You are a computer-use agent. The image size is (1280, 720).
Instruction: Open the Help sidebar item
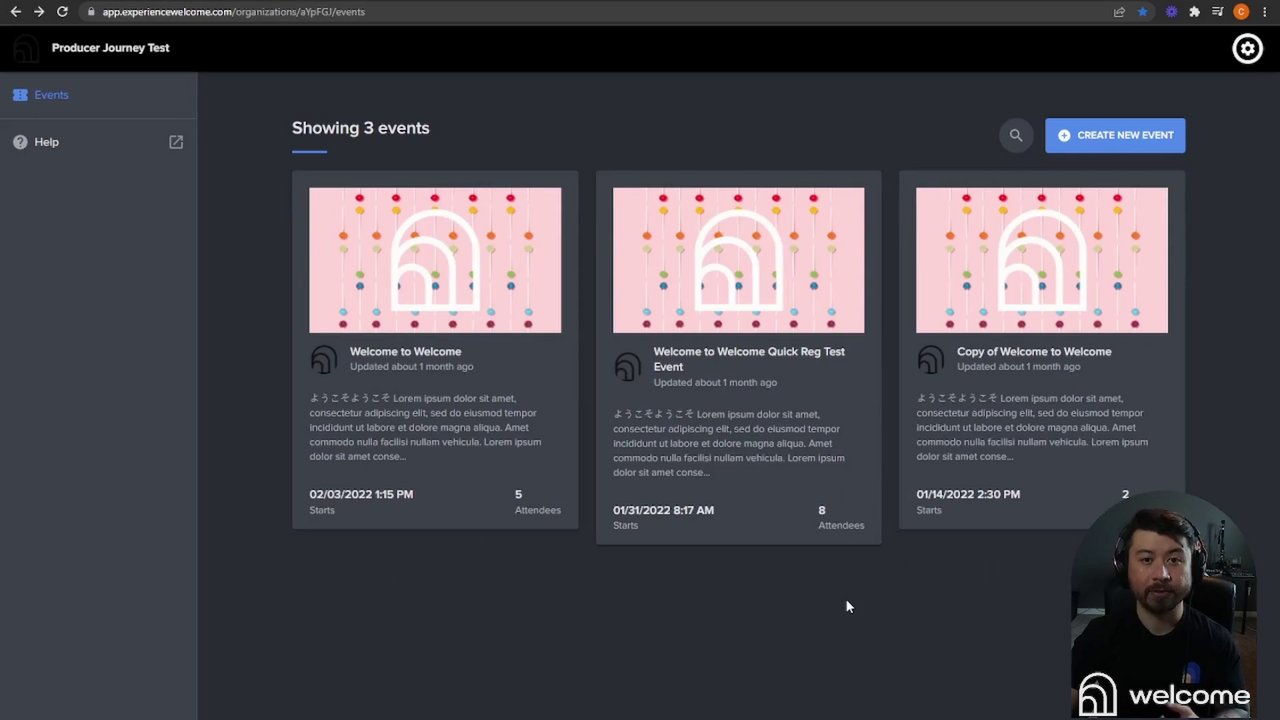click(98, 142)
